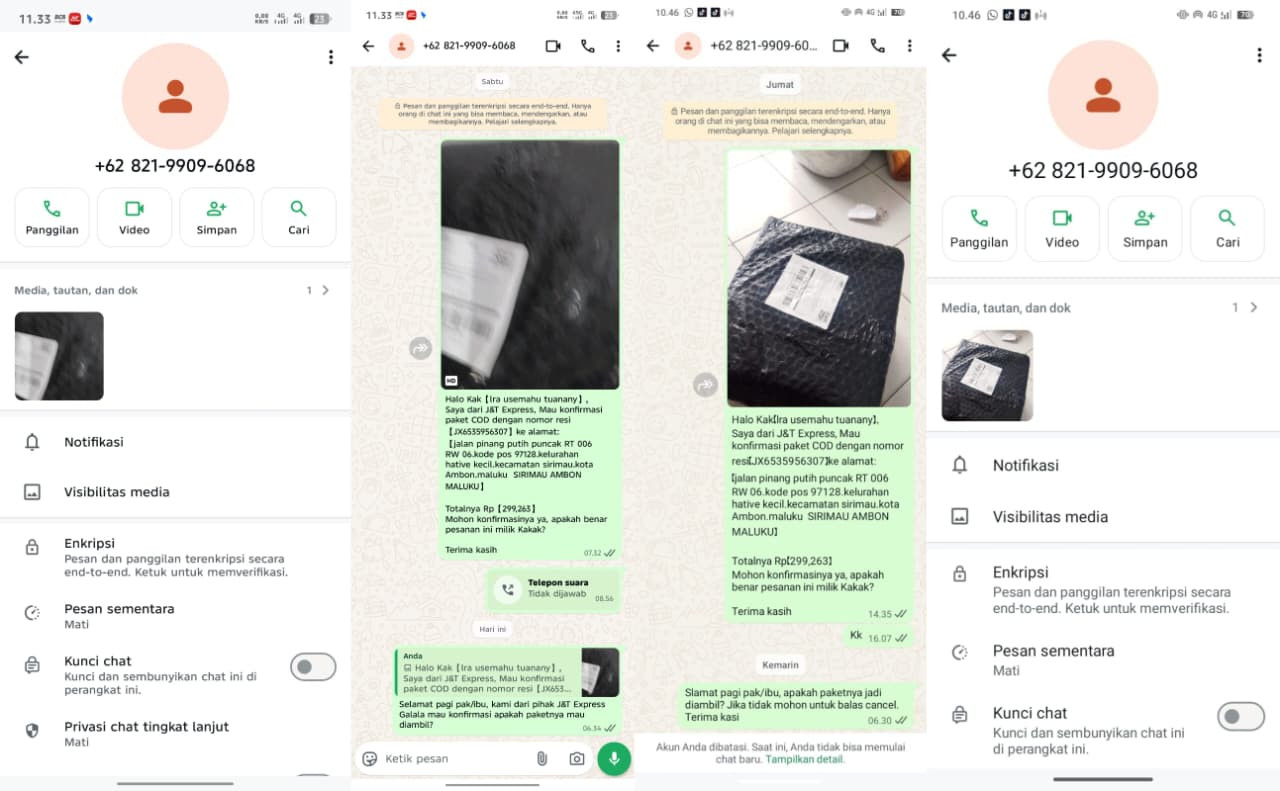1280x791 pixels.
Task: Open Pesan sementara on the 10.46 contact info screen
Action: click(1103, 659)
